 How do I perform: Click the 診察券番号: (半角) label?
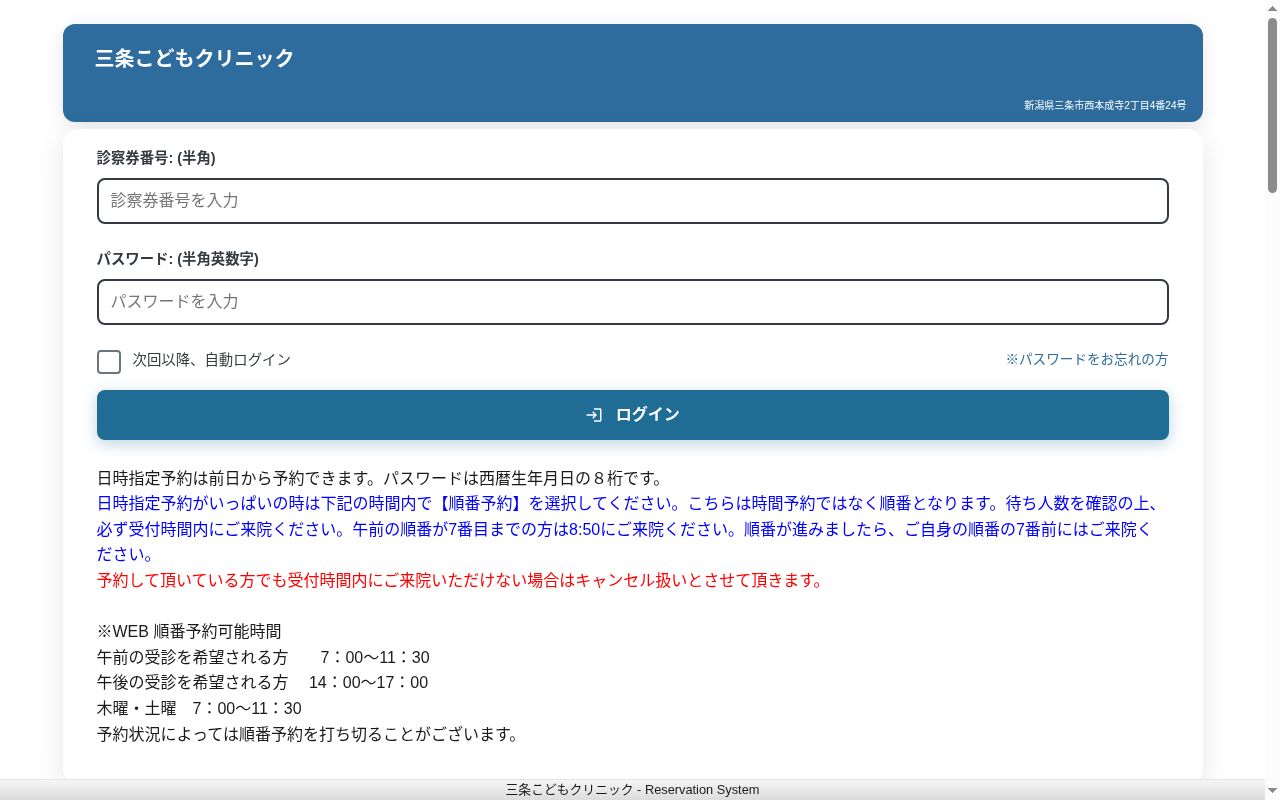(x=156, y=158)
